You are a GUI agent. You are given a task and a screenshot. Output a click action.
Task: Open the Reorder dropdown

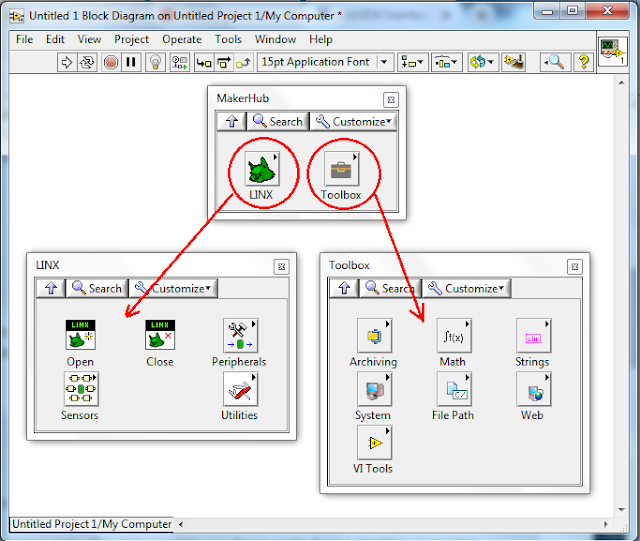click(x=482, y=62)
